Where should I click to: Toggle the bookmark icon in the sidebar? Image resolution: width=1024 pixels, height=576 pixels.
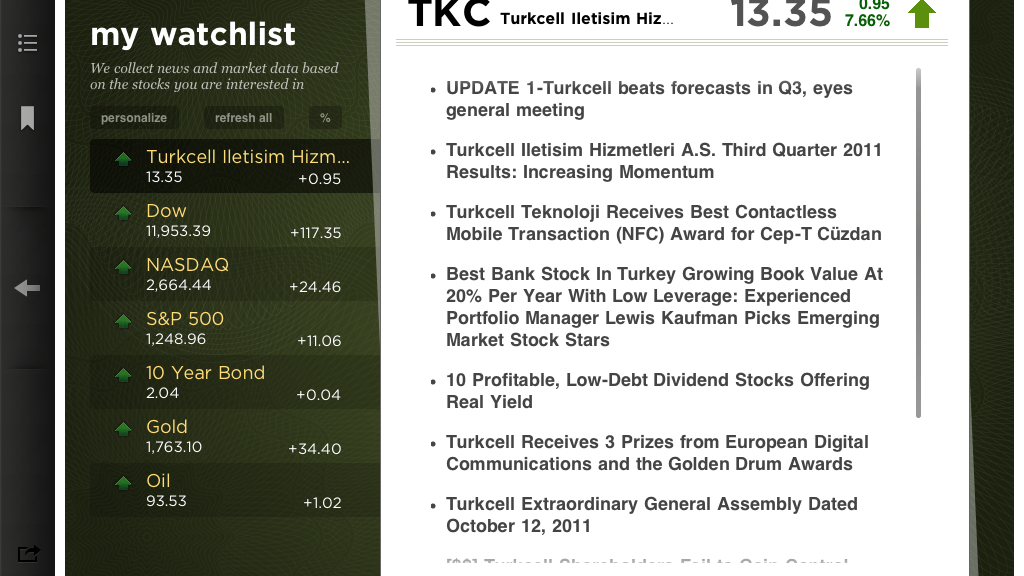coord(27,118)
